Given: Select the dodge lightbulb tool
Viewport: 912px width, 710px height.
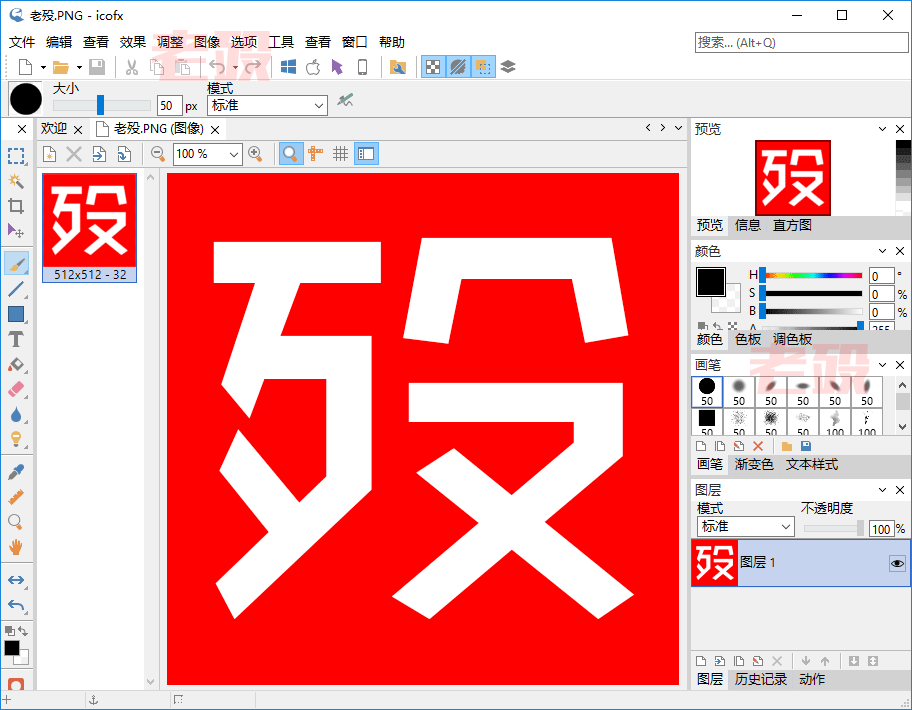Looking at the screenshot, I should pyautogui.click(x=16, y=439).
